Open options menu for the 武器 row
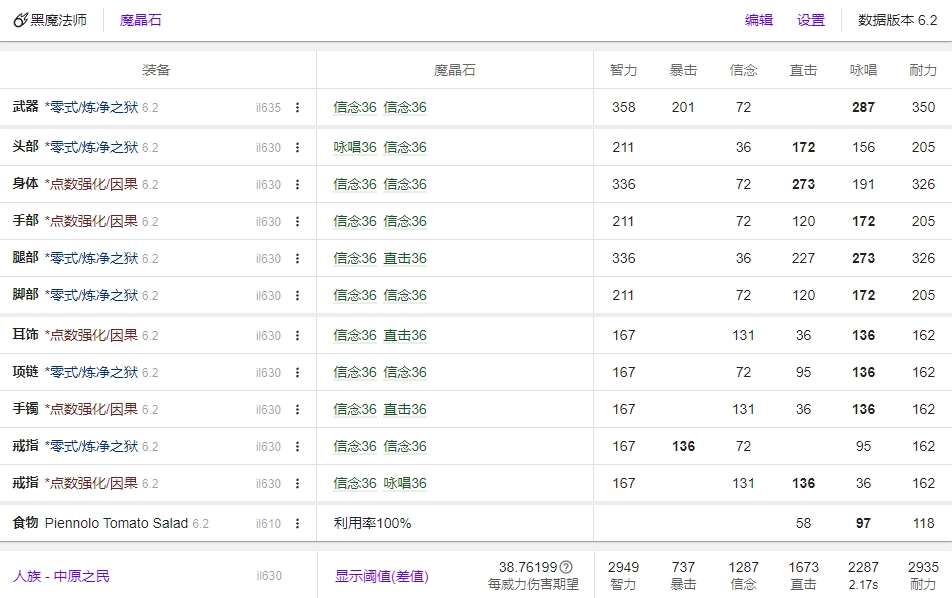952x598 pixels. 297,108
